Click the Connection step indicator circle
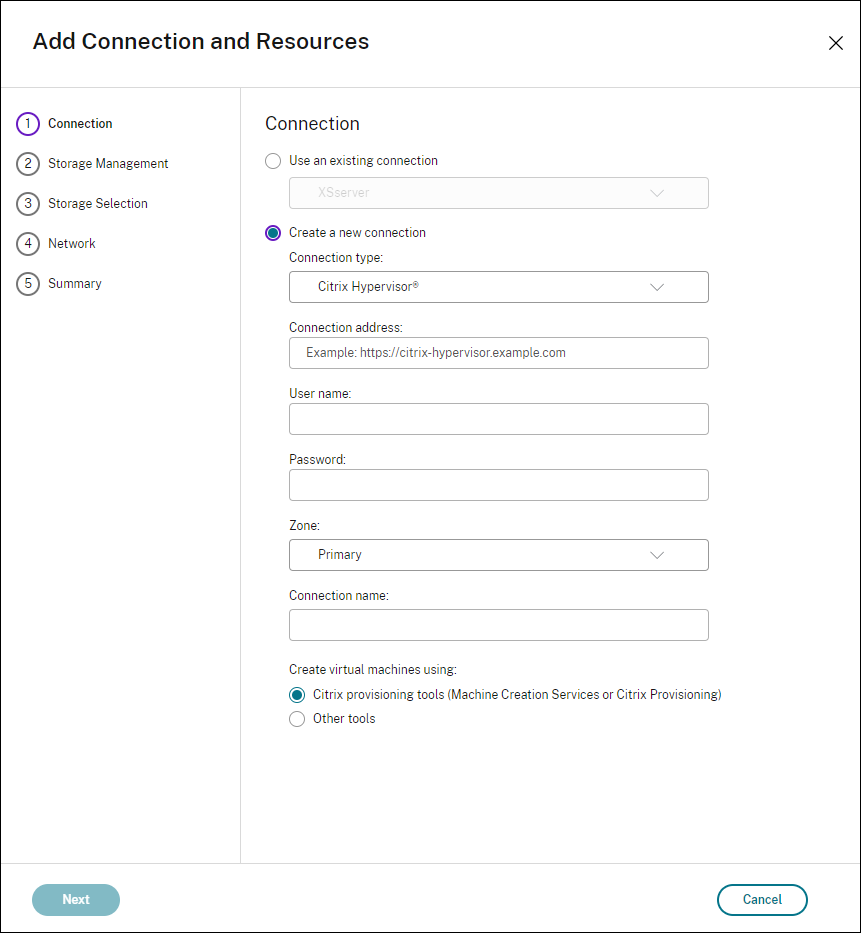This screenshot has height=933, width=861. point(28,123)
